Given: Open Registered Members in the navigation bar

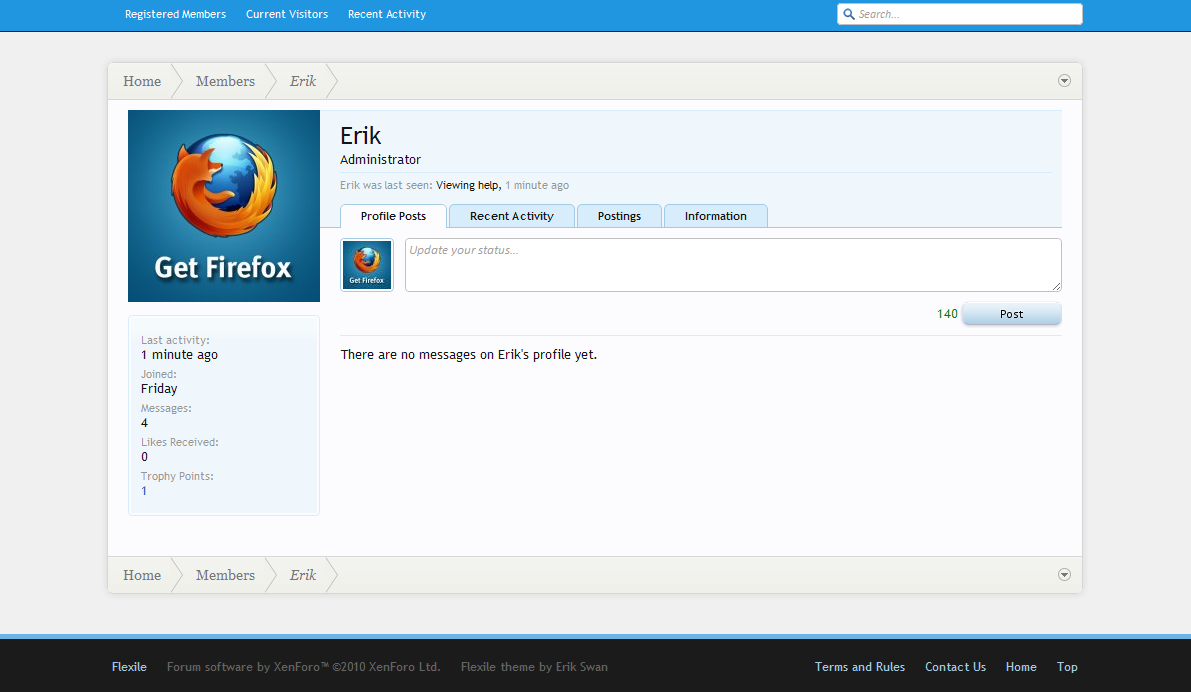Looking at the screenshot, I should [175, 14].
